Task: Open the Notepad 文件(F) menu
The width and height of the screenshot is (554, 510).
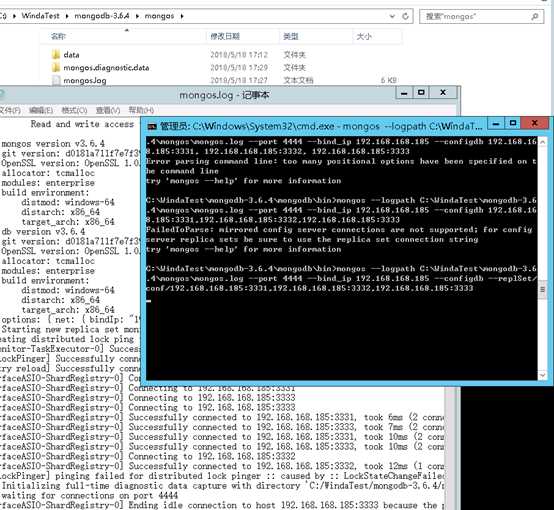Action: click(x=10, y=110)
